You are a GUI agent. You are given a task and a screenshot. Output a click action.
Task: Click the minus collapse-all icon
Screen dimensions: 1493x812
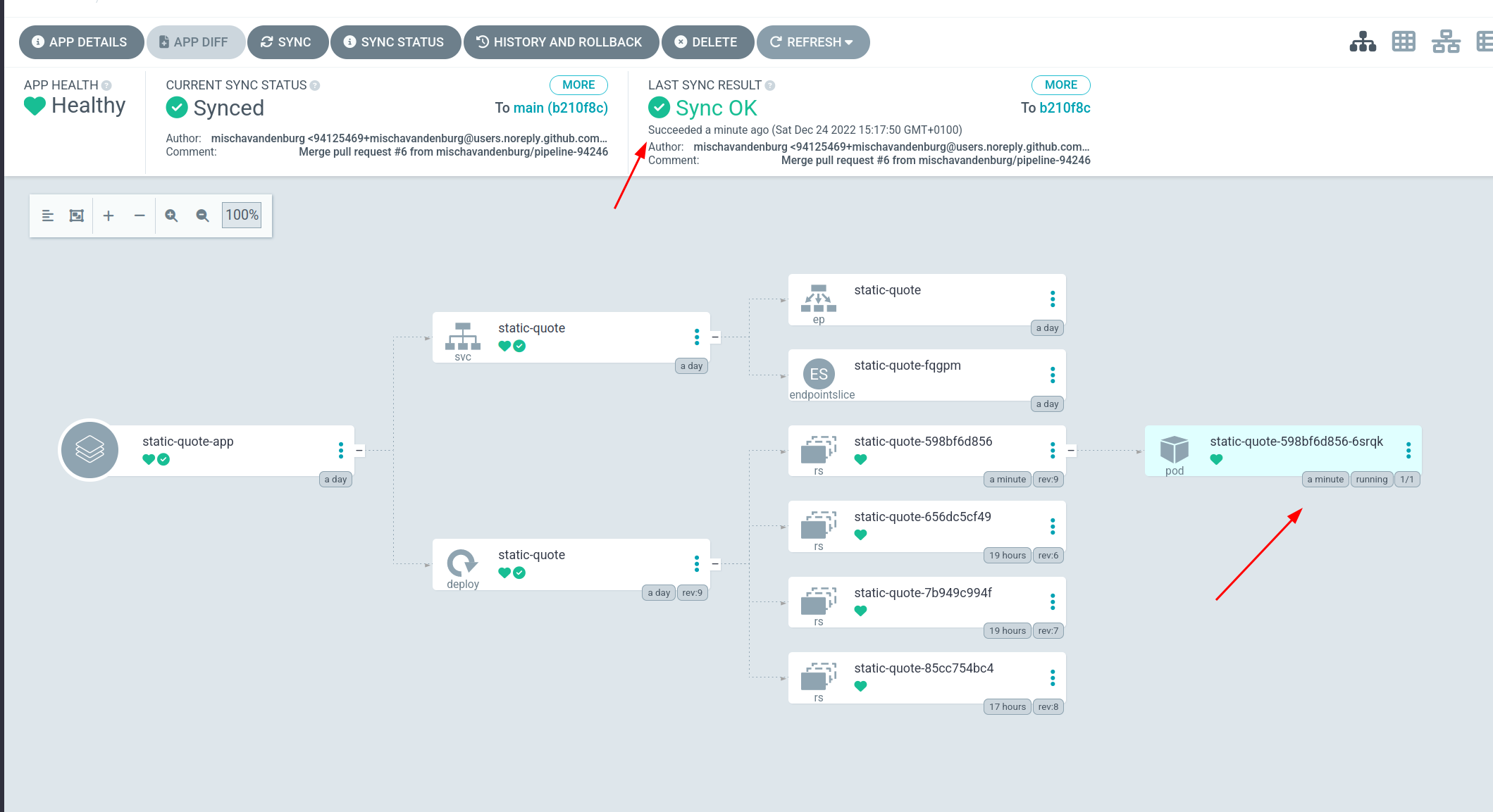pos(140,216)
